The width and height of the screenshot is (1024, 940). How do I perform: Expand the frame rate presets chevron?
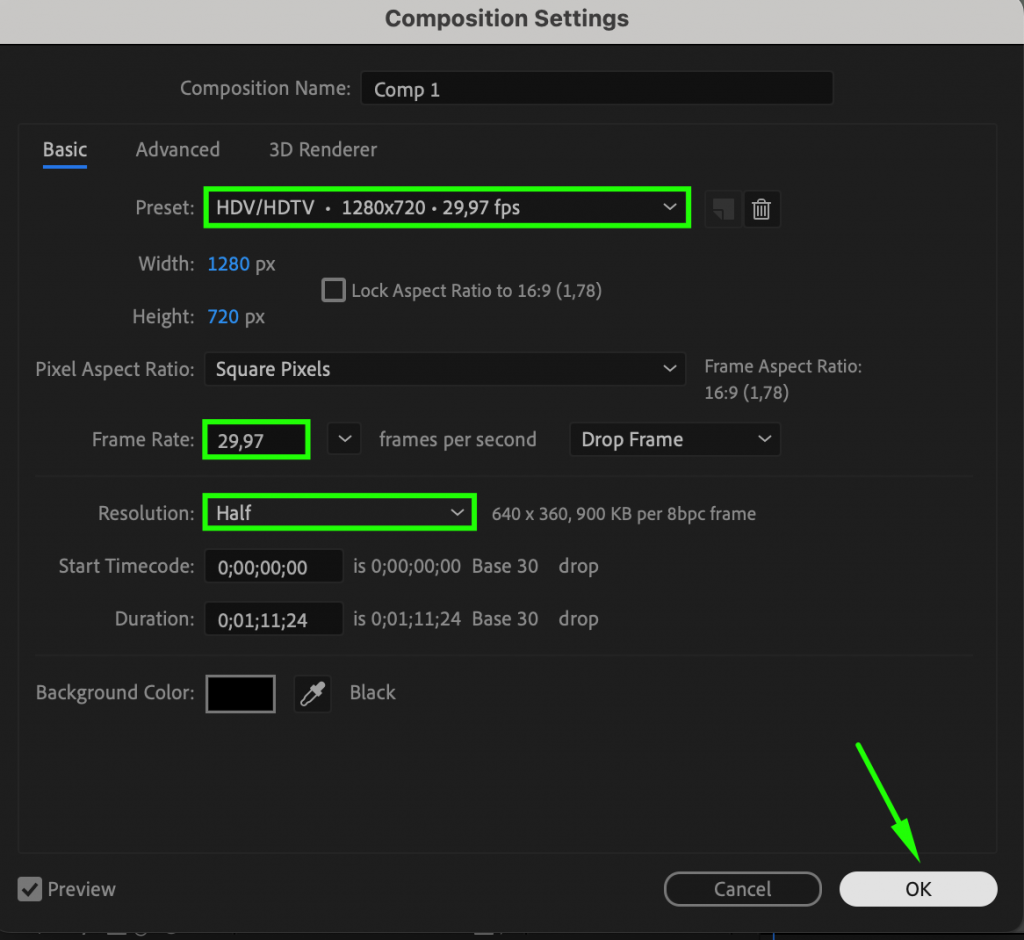pyautogui.click(x=344, y=439)
